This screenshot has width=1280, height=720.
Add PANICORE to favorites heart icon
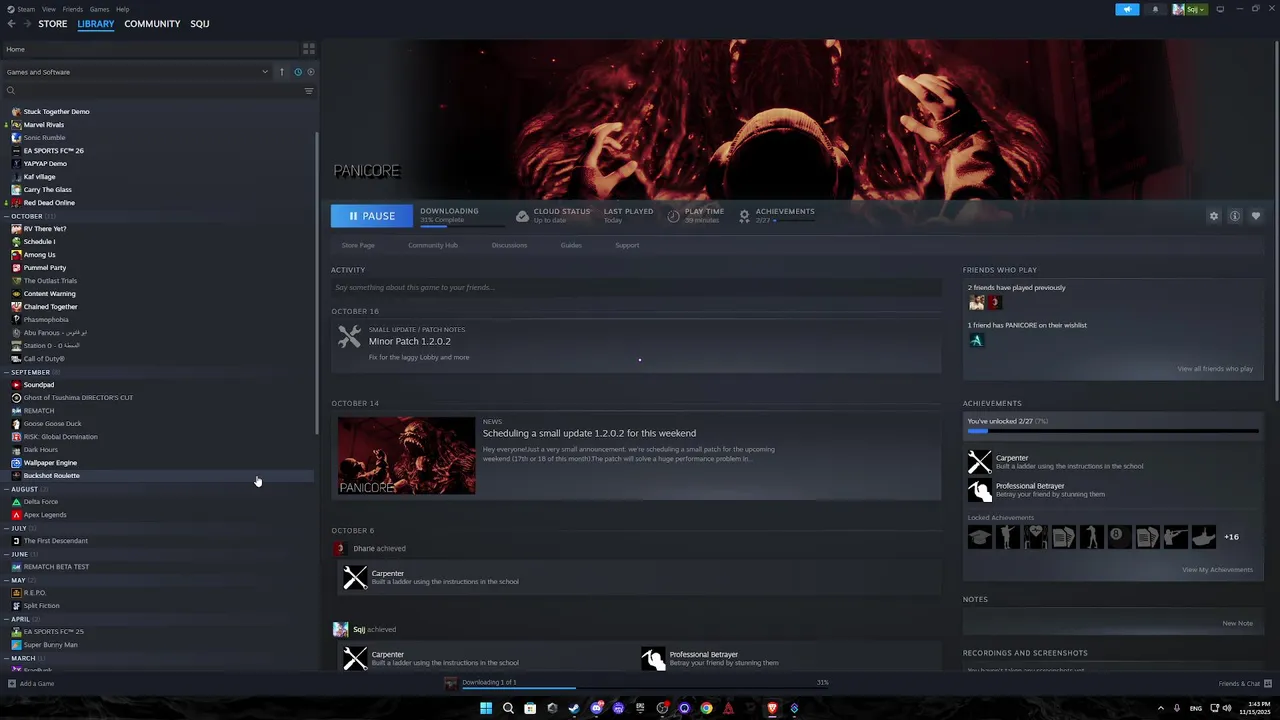pyautogui.click(x=1256, y=216)
